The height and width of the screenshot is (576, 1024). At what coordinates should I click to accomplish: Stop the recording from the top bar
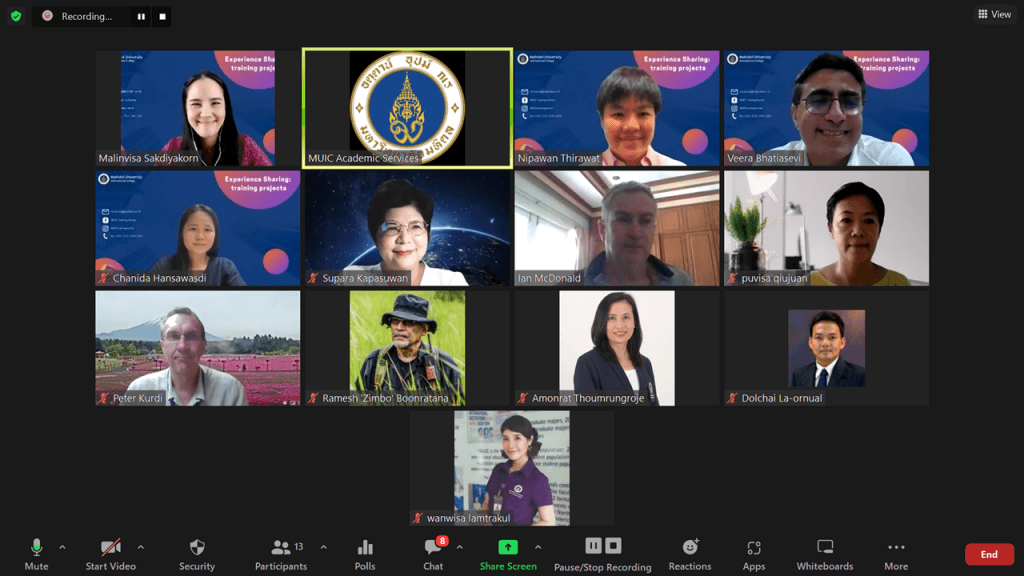(162, 17)
